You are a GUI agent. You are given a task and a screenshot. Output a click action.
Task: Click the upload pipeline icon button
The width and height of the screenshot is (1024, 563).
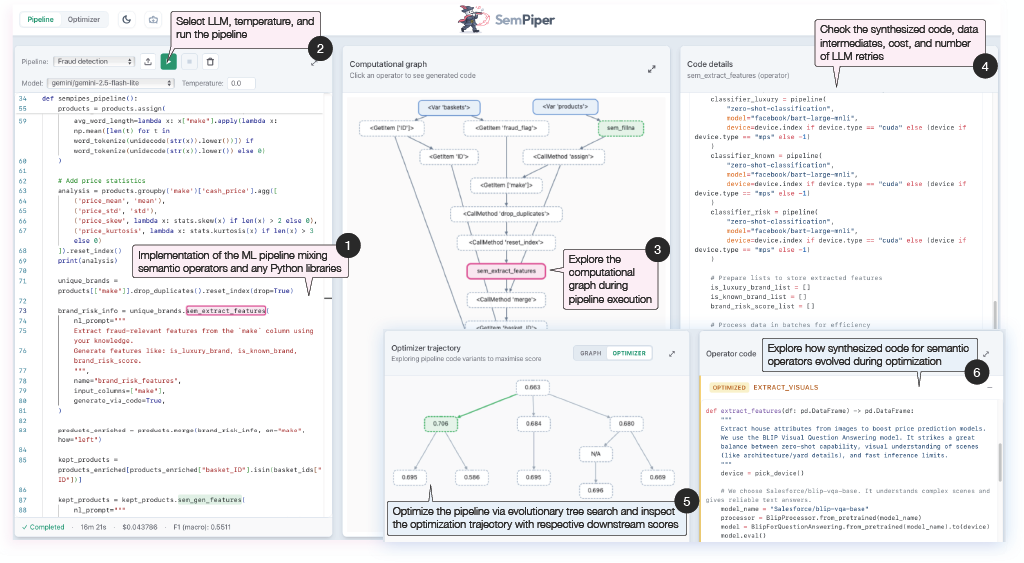tap(148, 61)
